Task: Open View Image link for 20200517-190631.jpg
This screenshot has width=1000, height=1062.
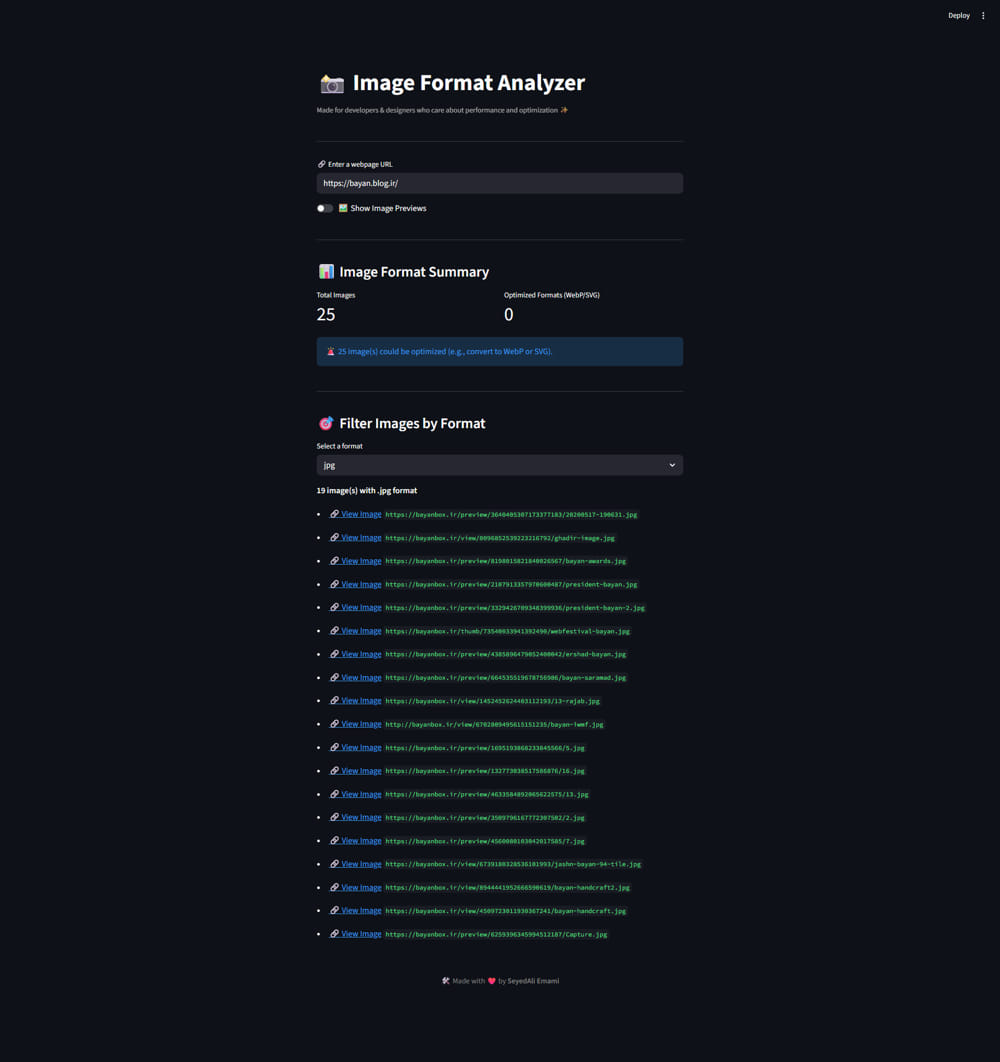Action: (356, 514)
